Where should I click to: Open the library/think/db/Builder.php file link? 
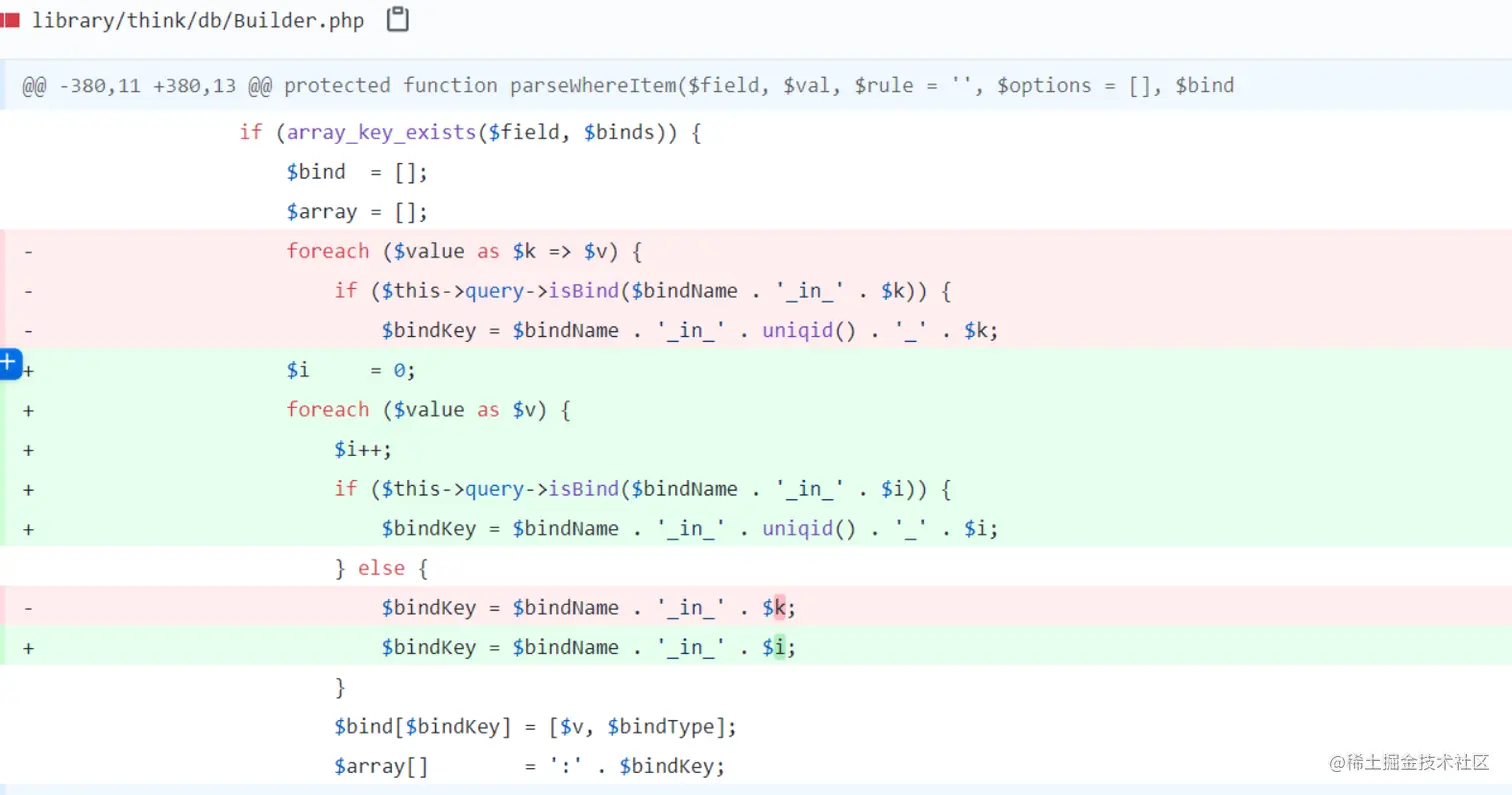(198, 20)
